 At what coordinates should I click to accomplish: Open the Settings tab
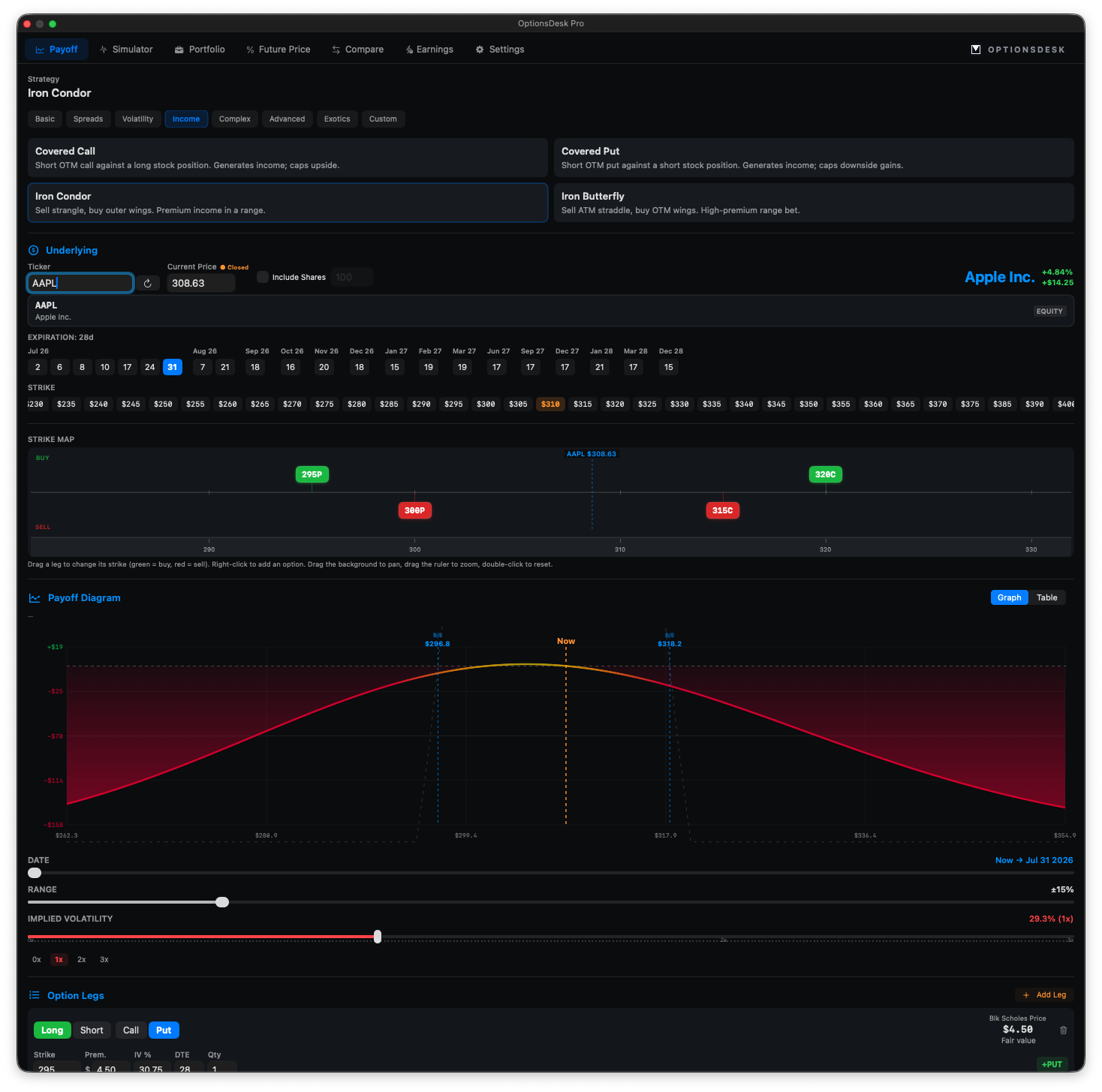click(x=499, y=50)
